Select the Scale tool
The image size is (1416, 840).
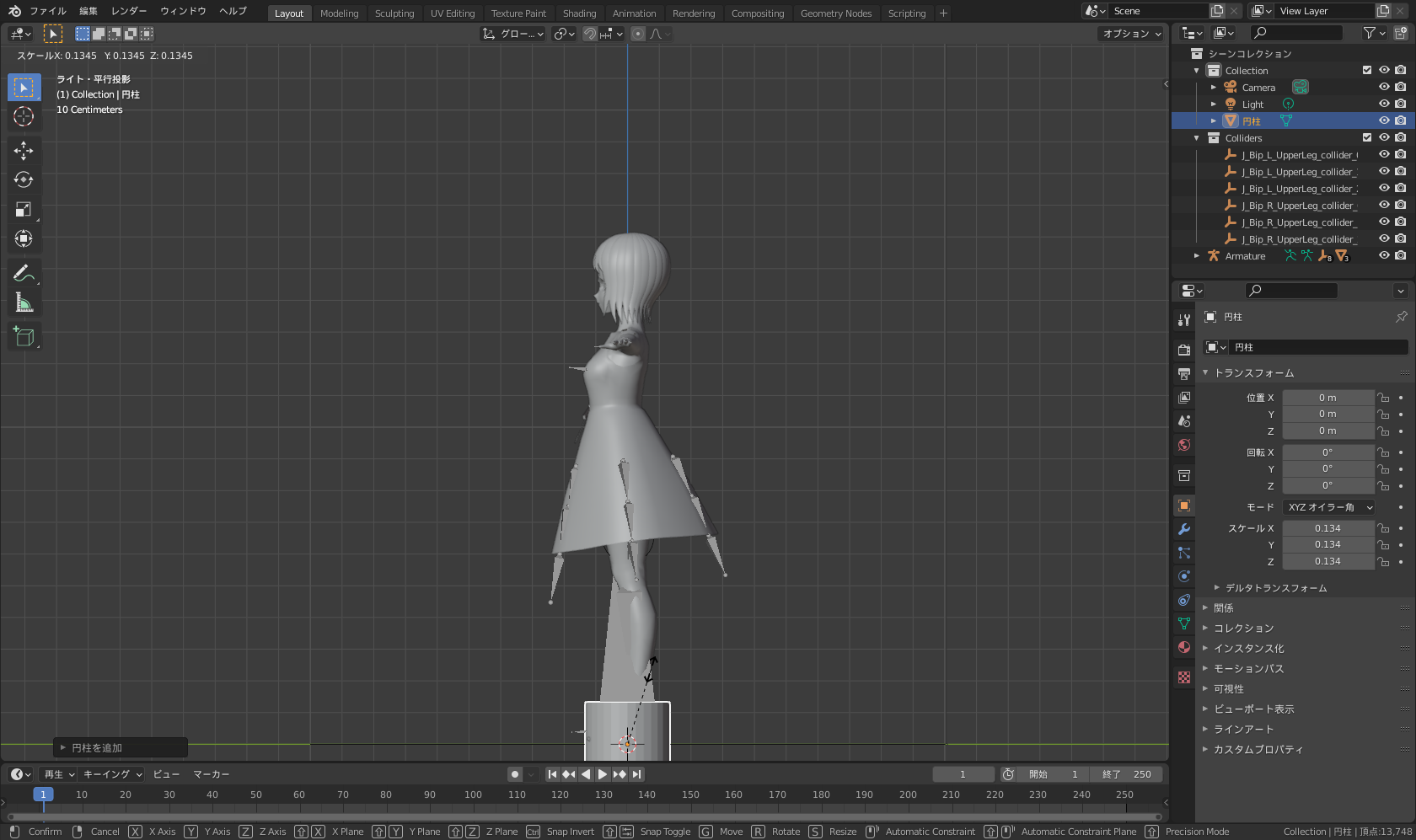(24, 210)
